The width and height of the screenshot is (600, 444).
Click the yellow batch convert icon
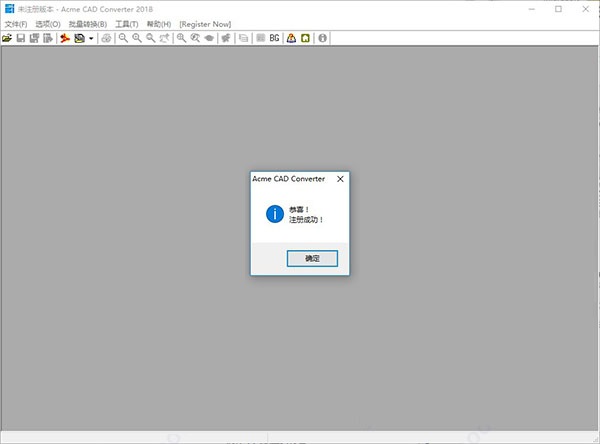tap(80, 38)
